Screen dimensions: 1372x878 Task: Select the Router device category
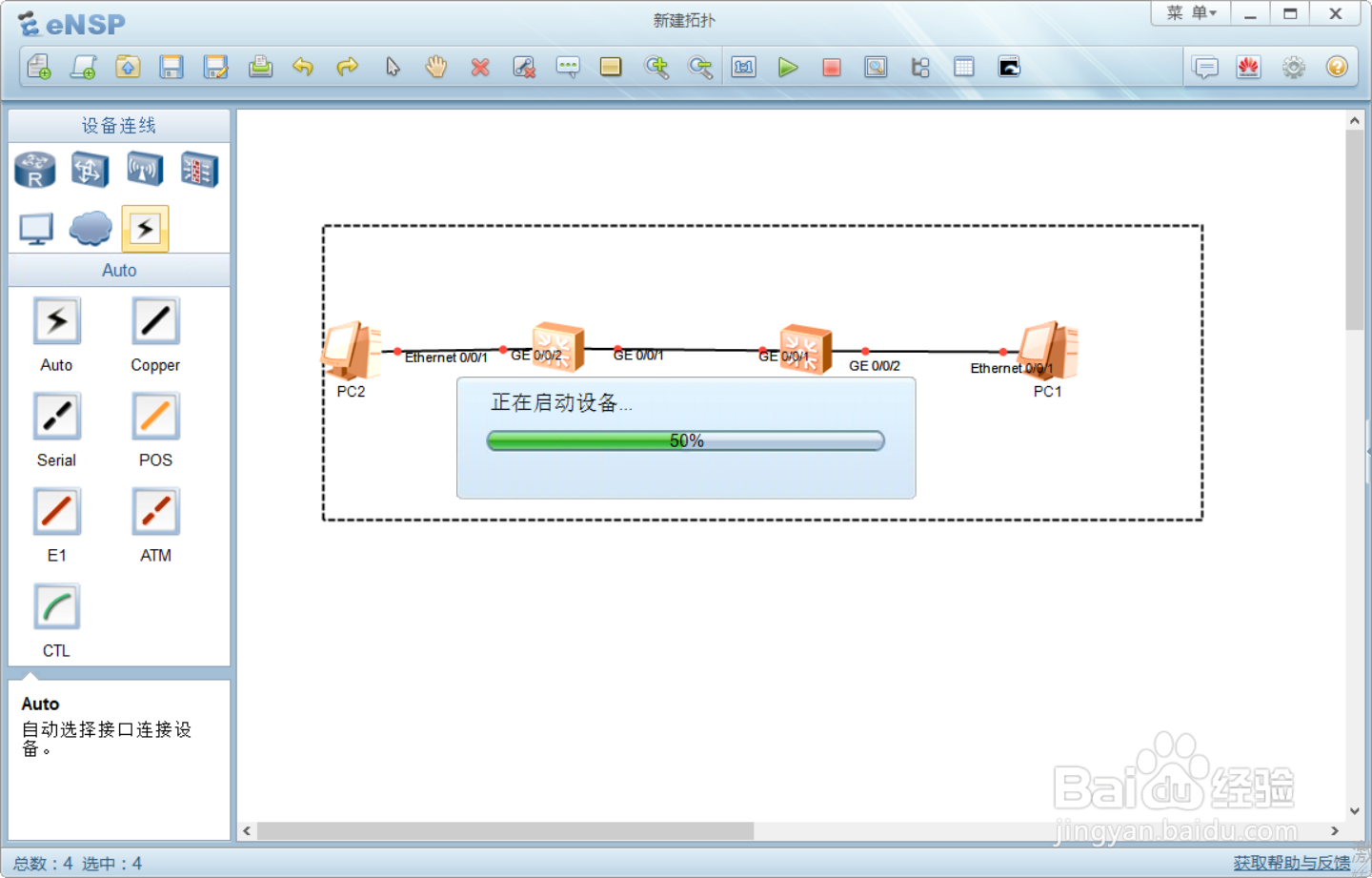pyautogui.click(x=35, y=170)
